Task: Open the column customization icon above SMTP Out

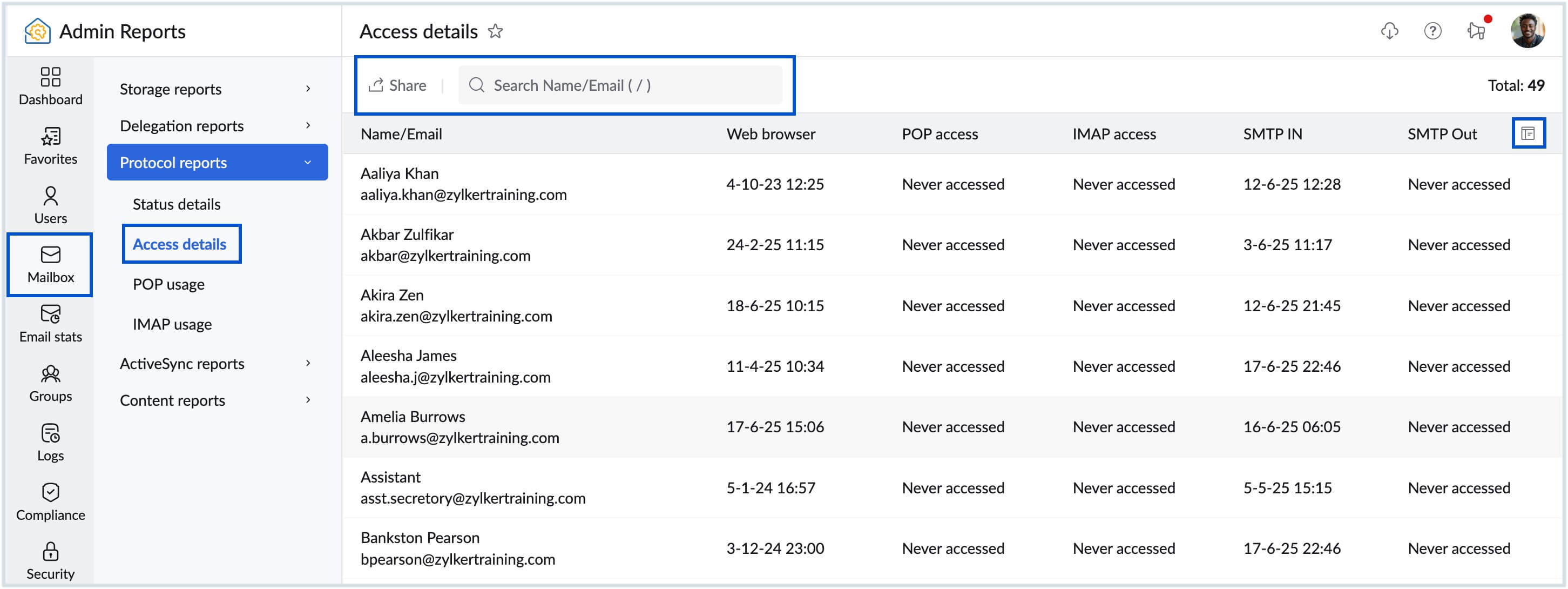Action: 1530,133
